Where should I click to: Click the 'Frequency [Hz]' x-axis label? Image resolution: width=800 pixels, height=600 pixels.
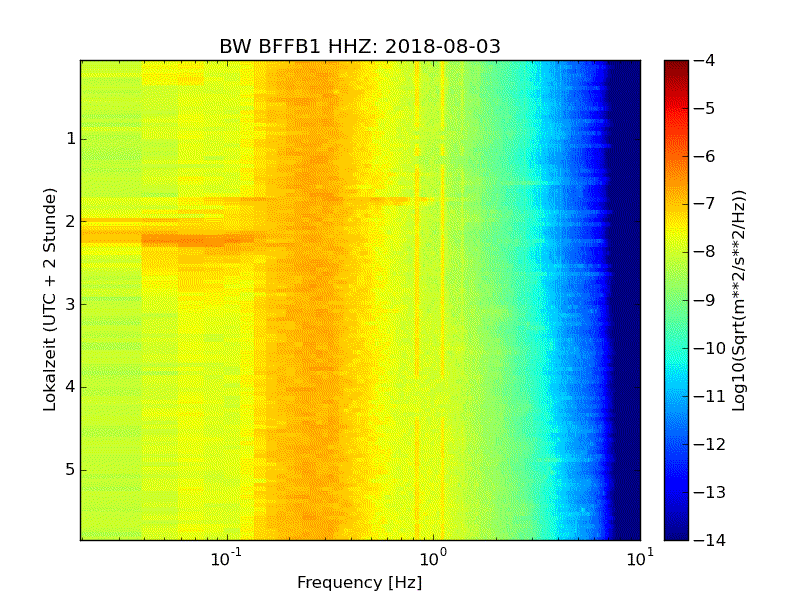point(360,582)
